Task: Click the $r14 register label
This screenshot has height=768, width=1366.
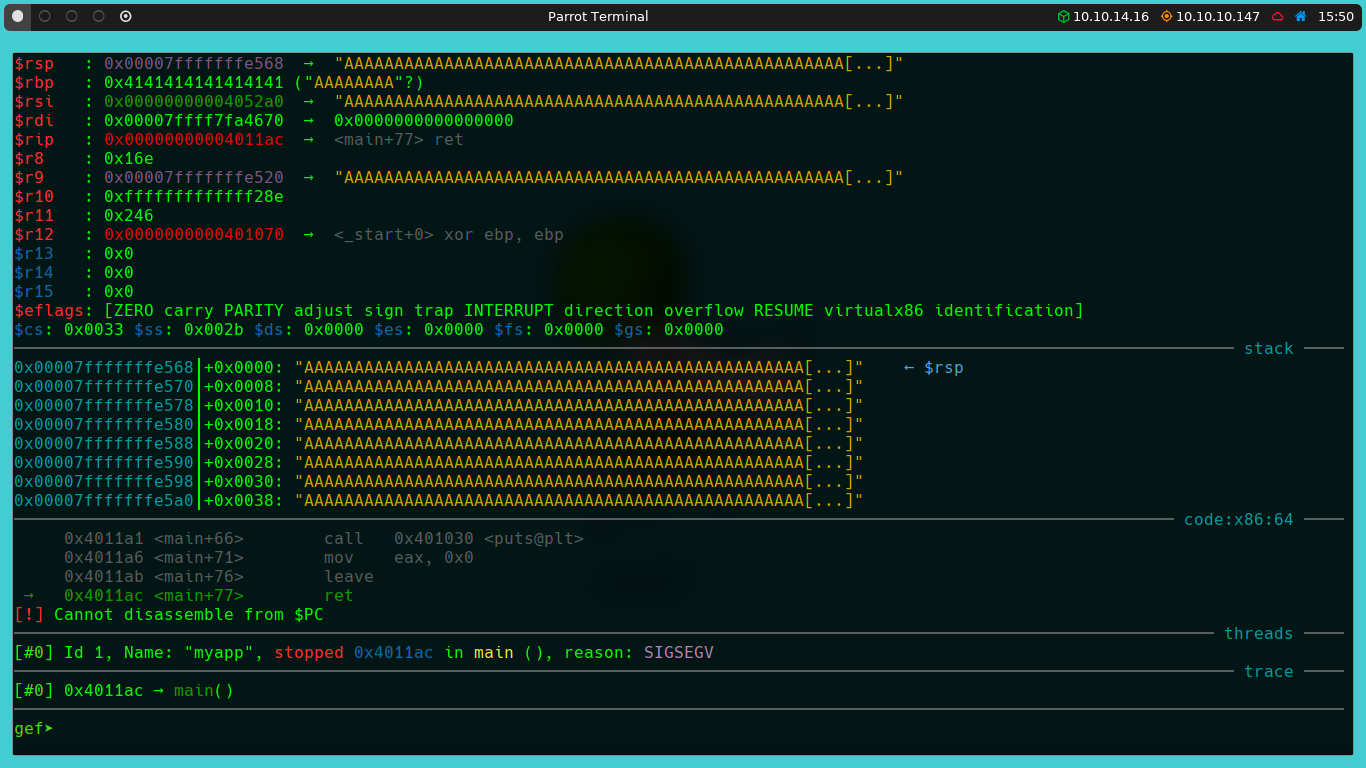Action: click(34, 273)
